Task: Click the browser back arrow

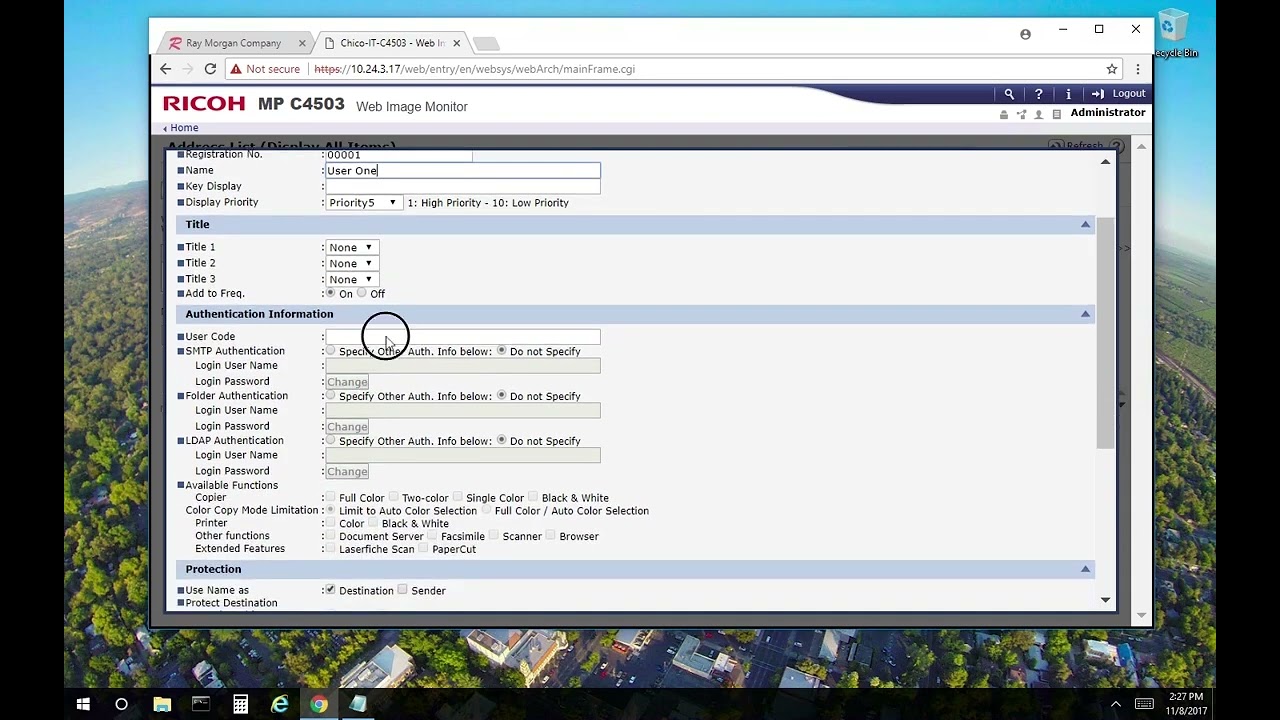Action: 166,69
